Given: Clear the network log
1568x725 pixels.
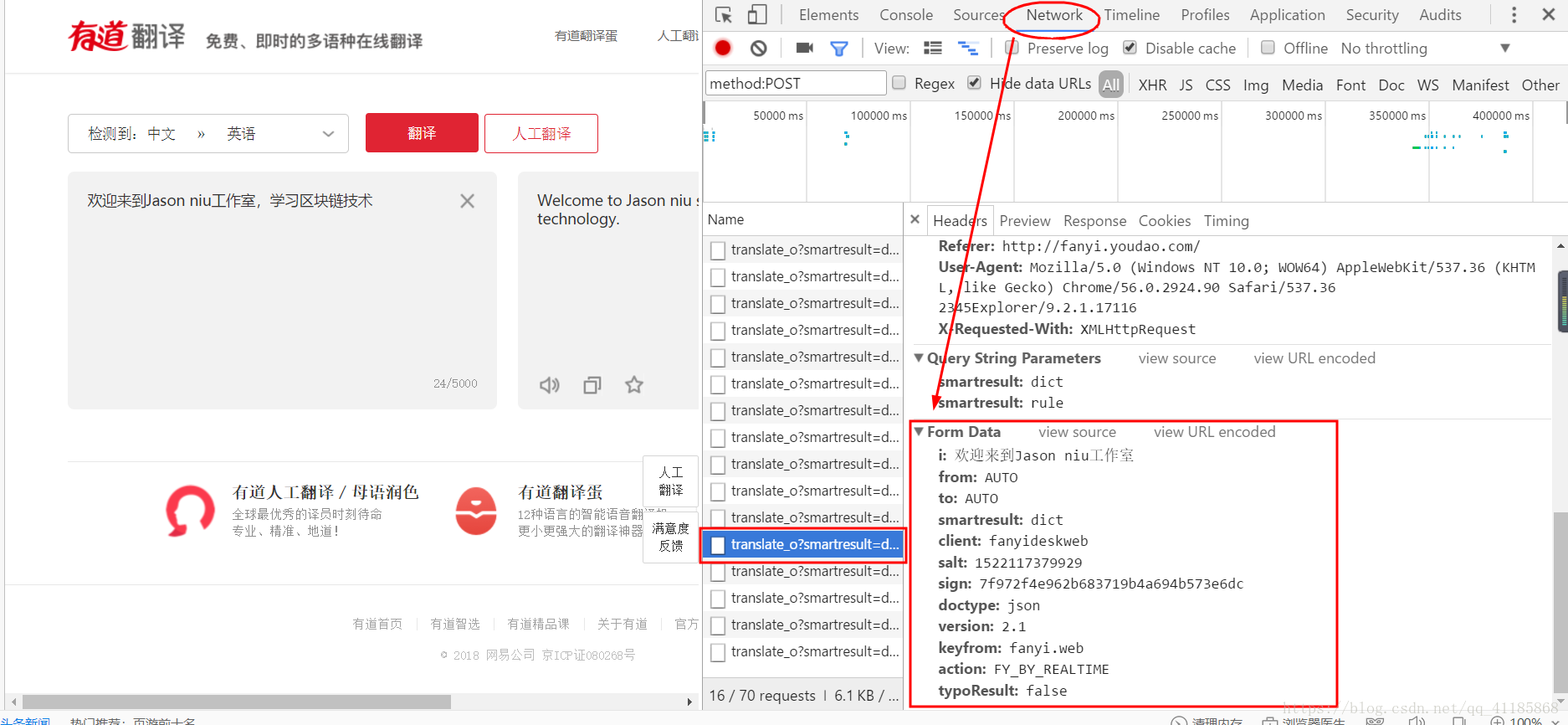Looking at the screenshot, I should point(759,48).
